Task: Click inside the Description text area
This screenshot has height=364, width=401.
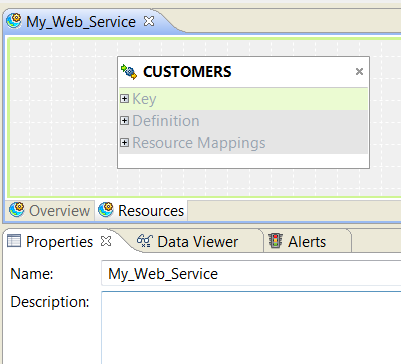Action: [251, 328]
